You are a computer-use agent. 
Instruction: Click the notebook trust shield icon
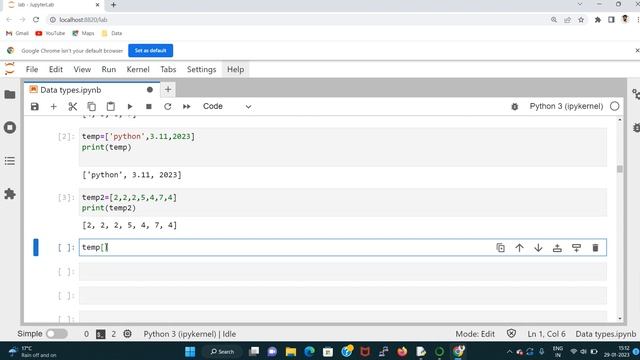point(511,333)
